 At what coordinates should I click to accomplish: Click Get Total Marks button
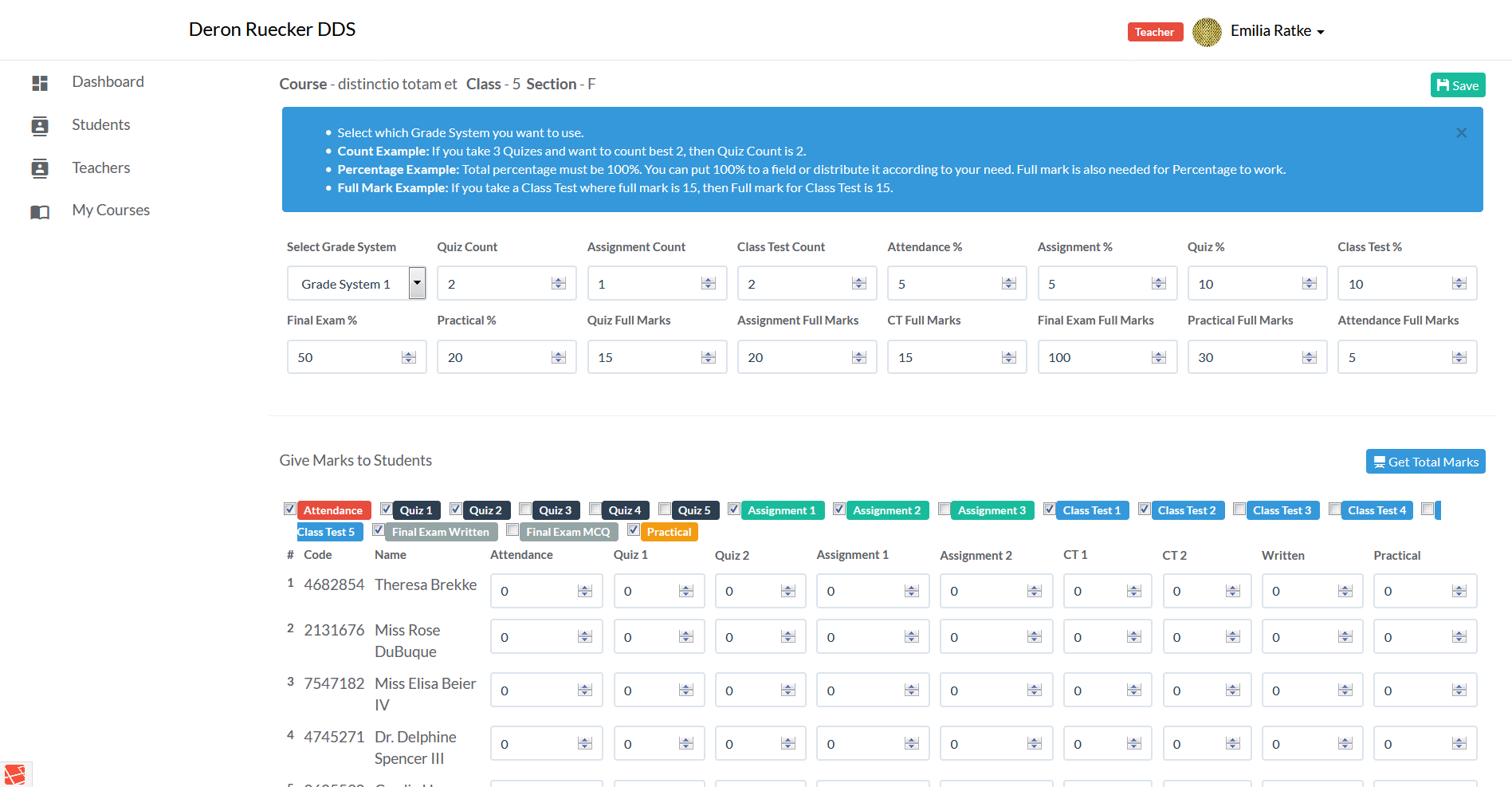click(1425, 462)
